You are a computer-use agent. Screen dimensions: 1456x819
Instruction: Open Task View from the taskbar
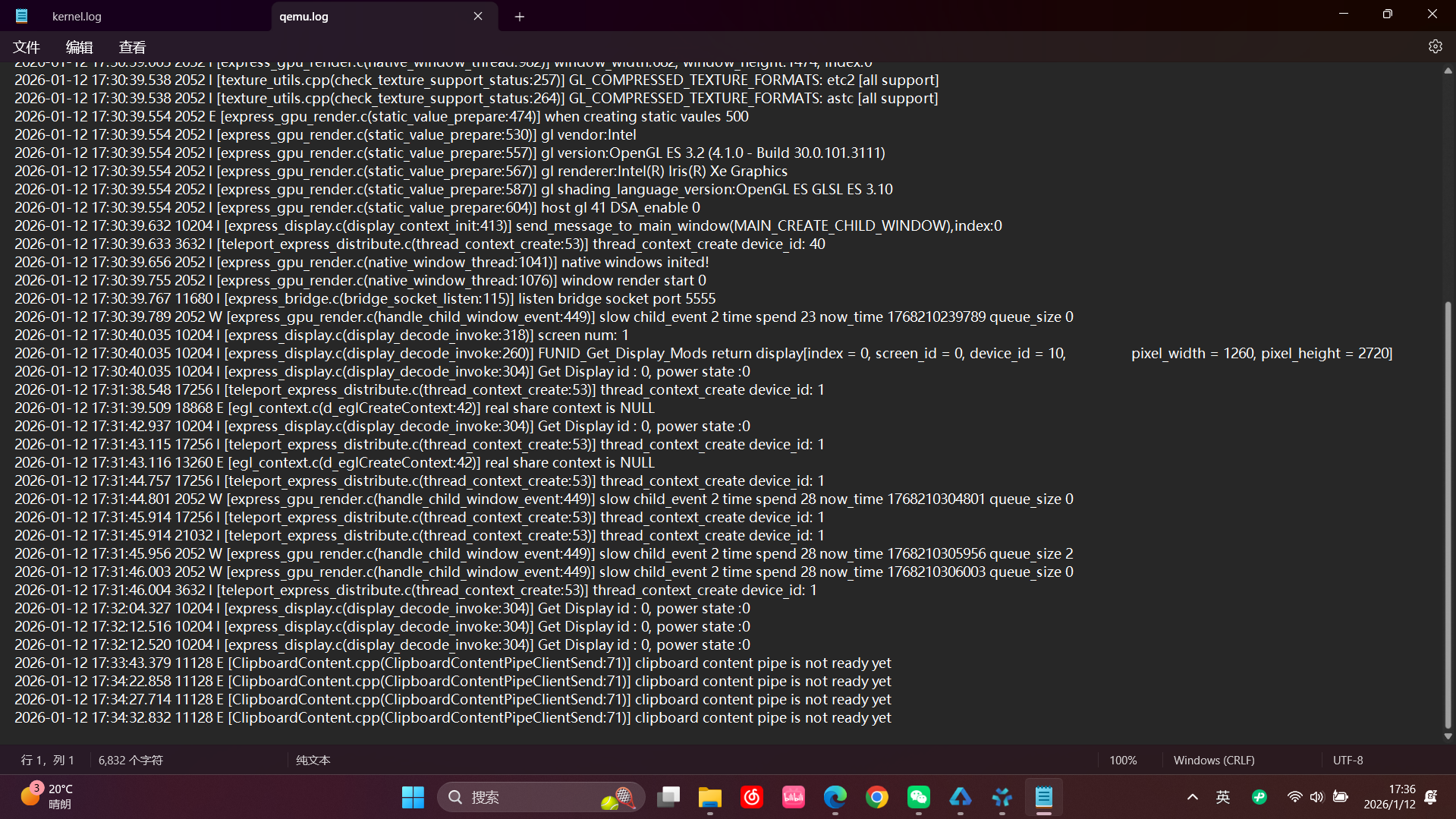coord(668,797)
